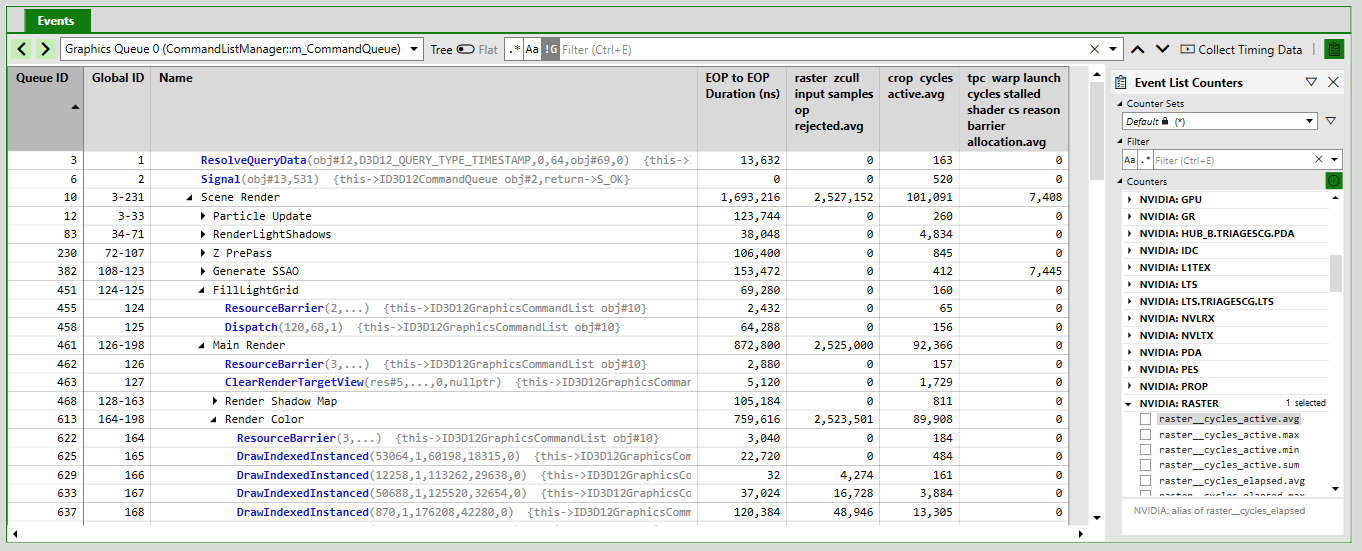Sort by the Name column header
This screenshot has height=551, width=1362.
(x=424, y=108)
